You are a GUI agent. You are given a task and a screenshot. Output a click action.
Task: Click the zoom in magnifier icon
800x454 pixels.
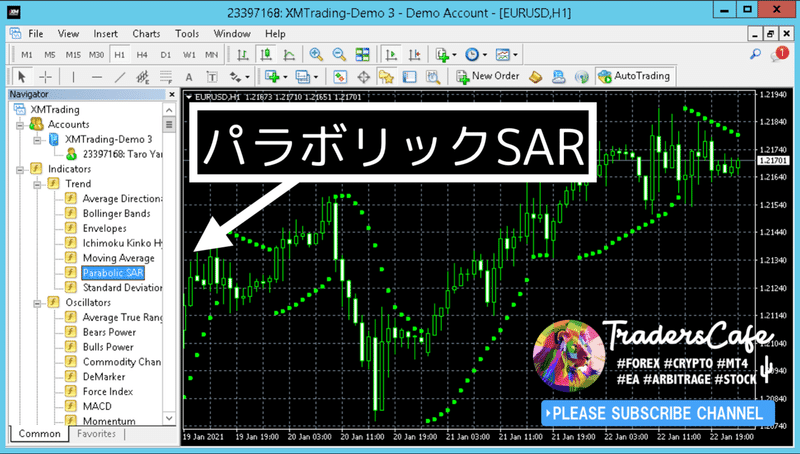pyautogui.click(x=316, y=55)
